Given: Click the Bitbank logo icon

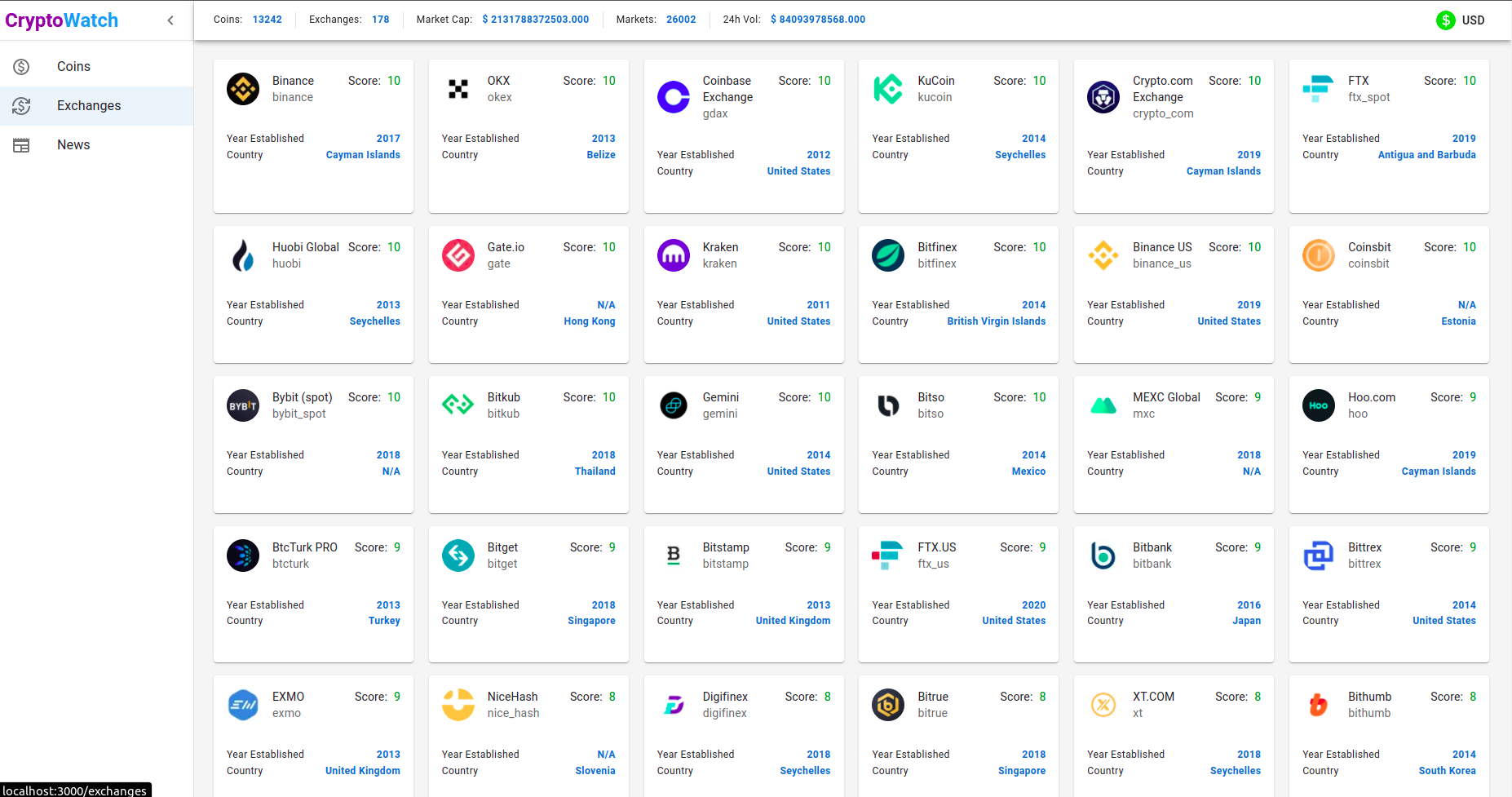Looking at the screenshot, I should coord(1103,556).
